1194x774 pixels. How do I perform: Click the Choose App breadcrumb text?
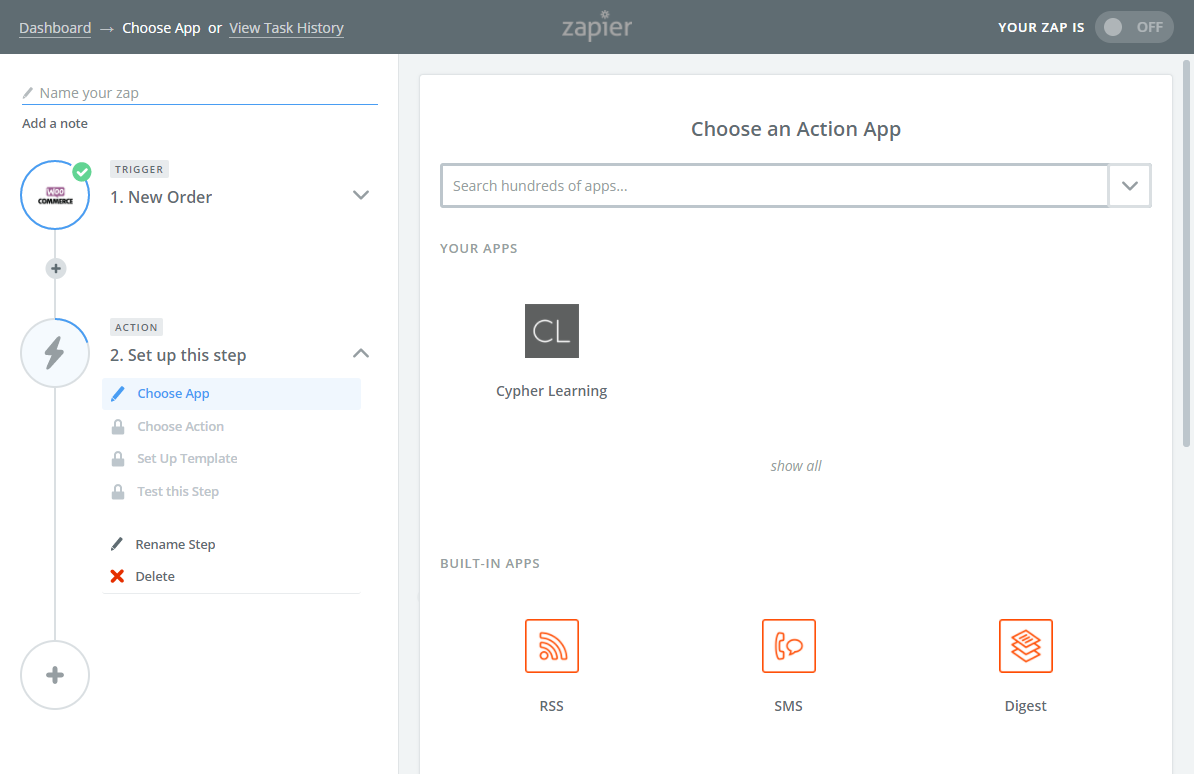161,28
